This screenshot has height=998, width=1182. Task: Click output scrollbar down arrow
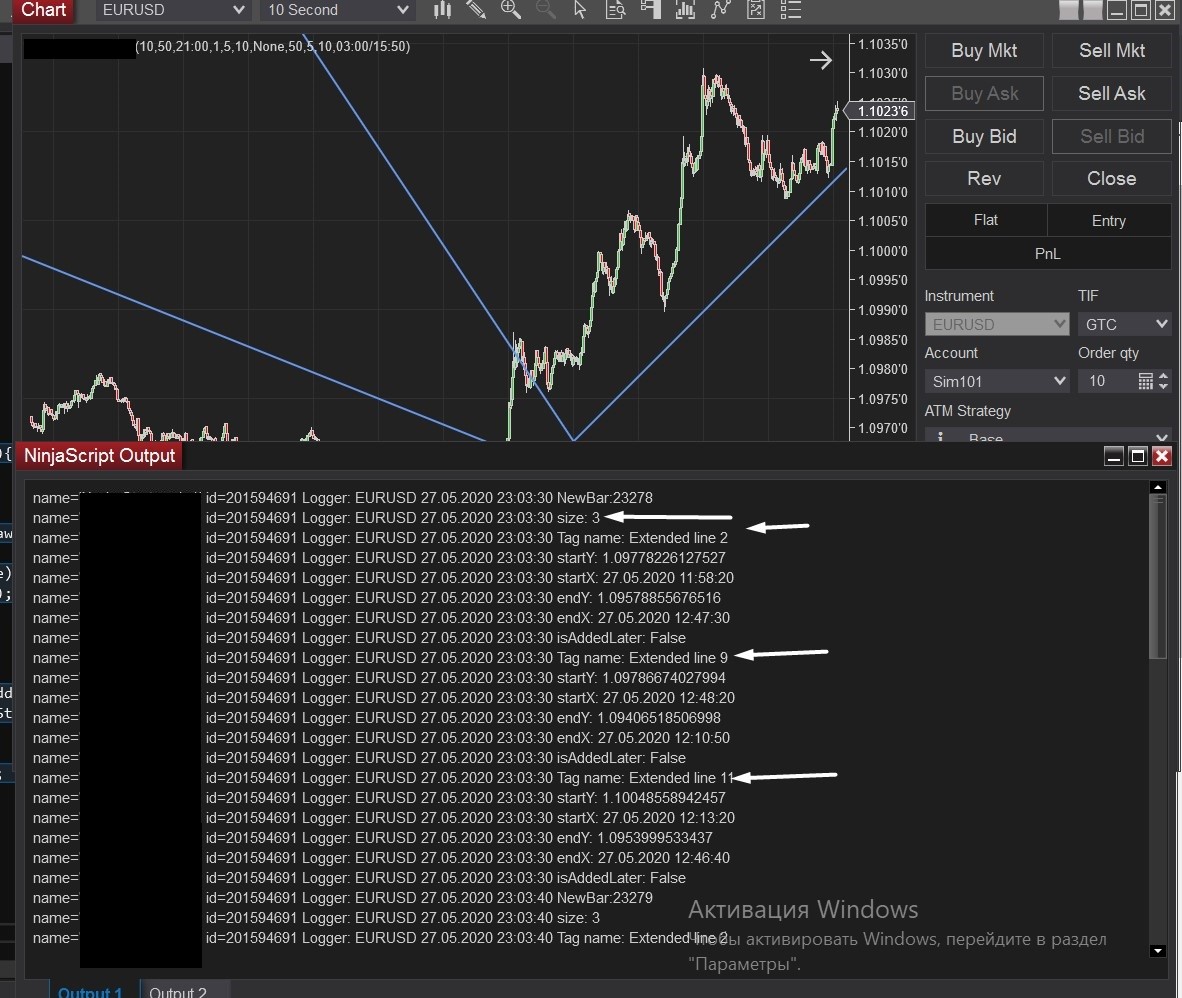(1159, 951)
